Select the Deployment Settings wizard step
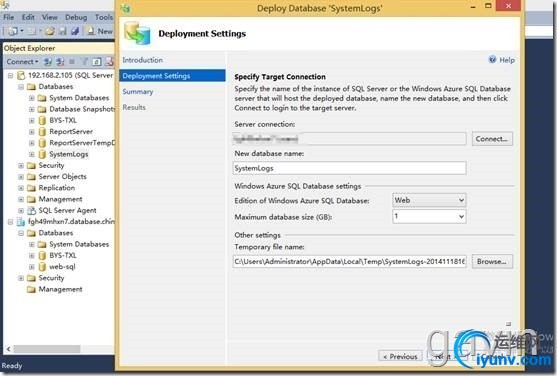This screenshot has width=557, height=376. coord(172,76)
